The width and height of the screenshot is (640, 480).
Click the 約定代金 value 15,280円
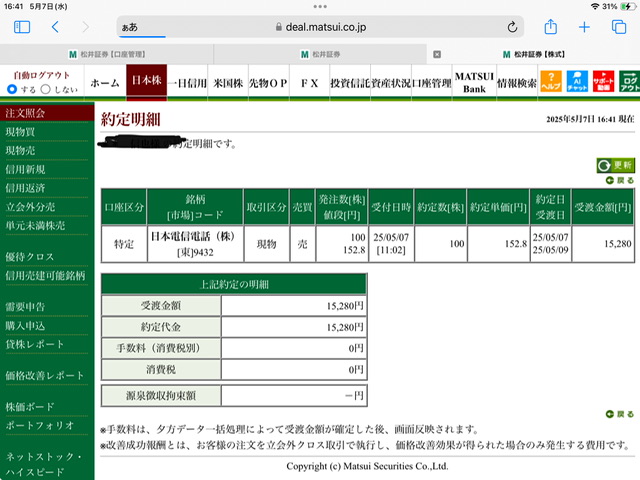pyautogui.click(x=345, y=327)
